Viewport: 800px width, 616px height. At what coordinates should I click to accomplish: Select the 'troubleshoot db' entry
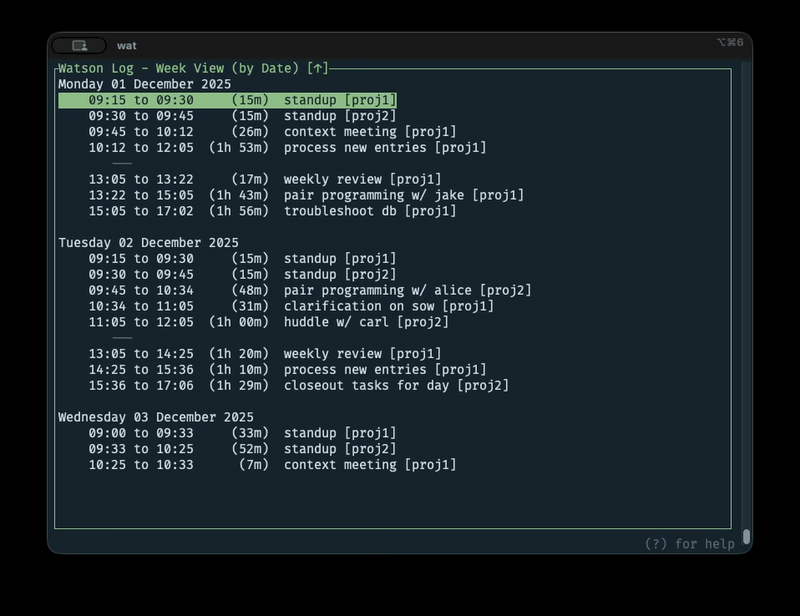pos(272,211)
